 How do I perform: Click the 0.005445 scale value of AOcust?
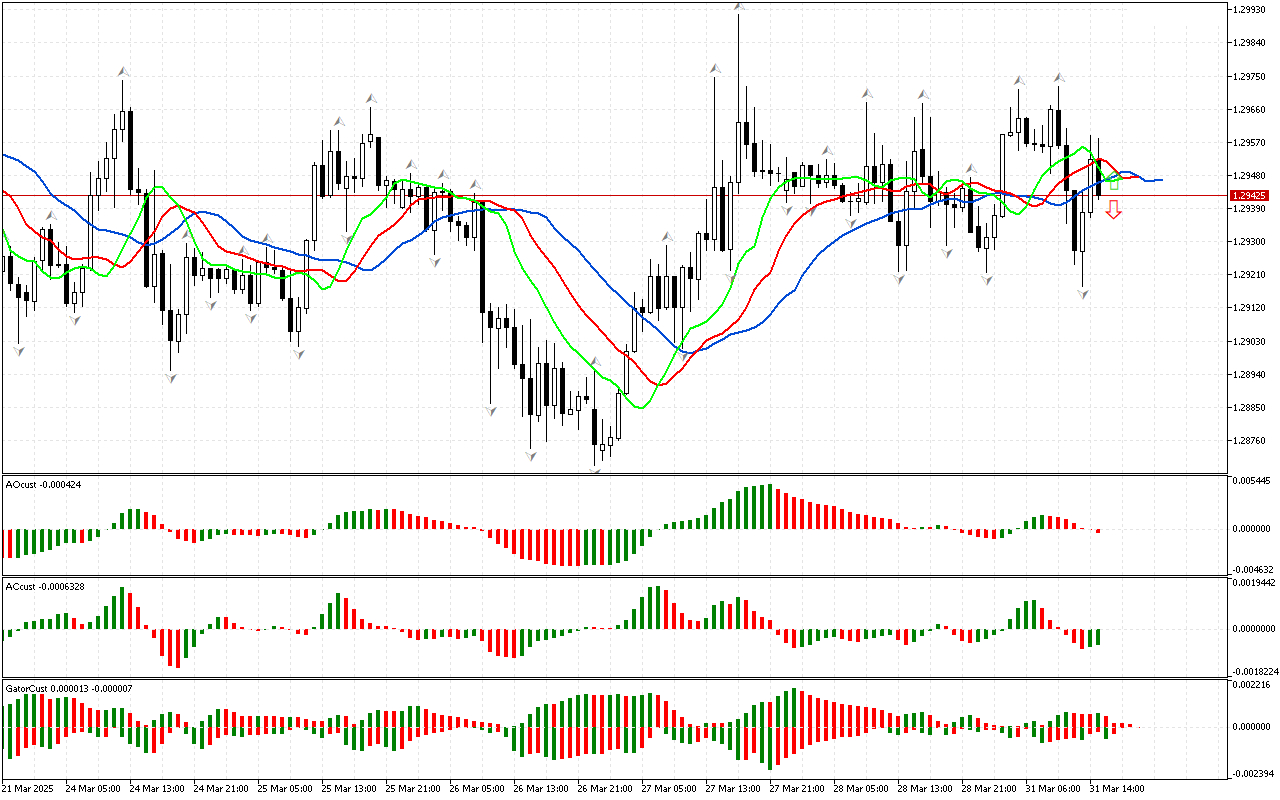[1252, 482]
